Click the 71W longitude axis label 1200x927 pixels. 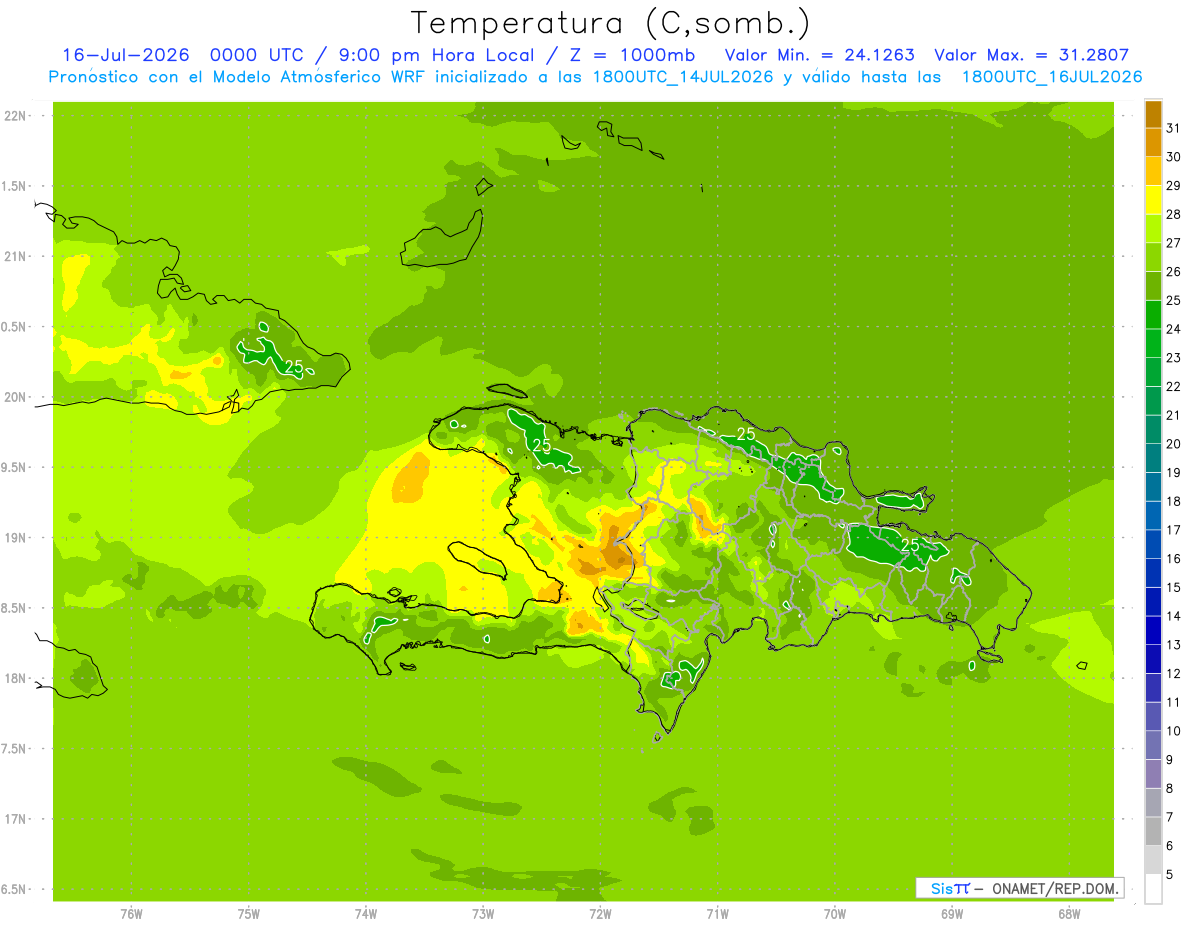coord(717,913)
